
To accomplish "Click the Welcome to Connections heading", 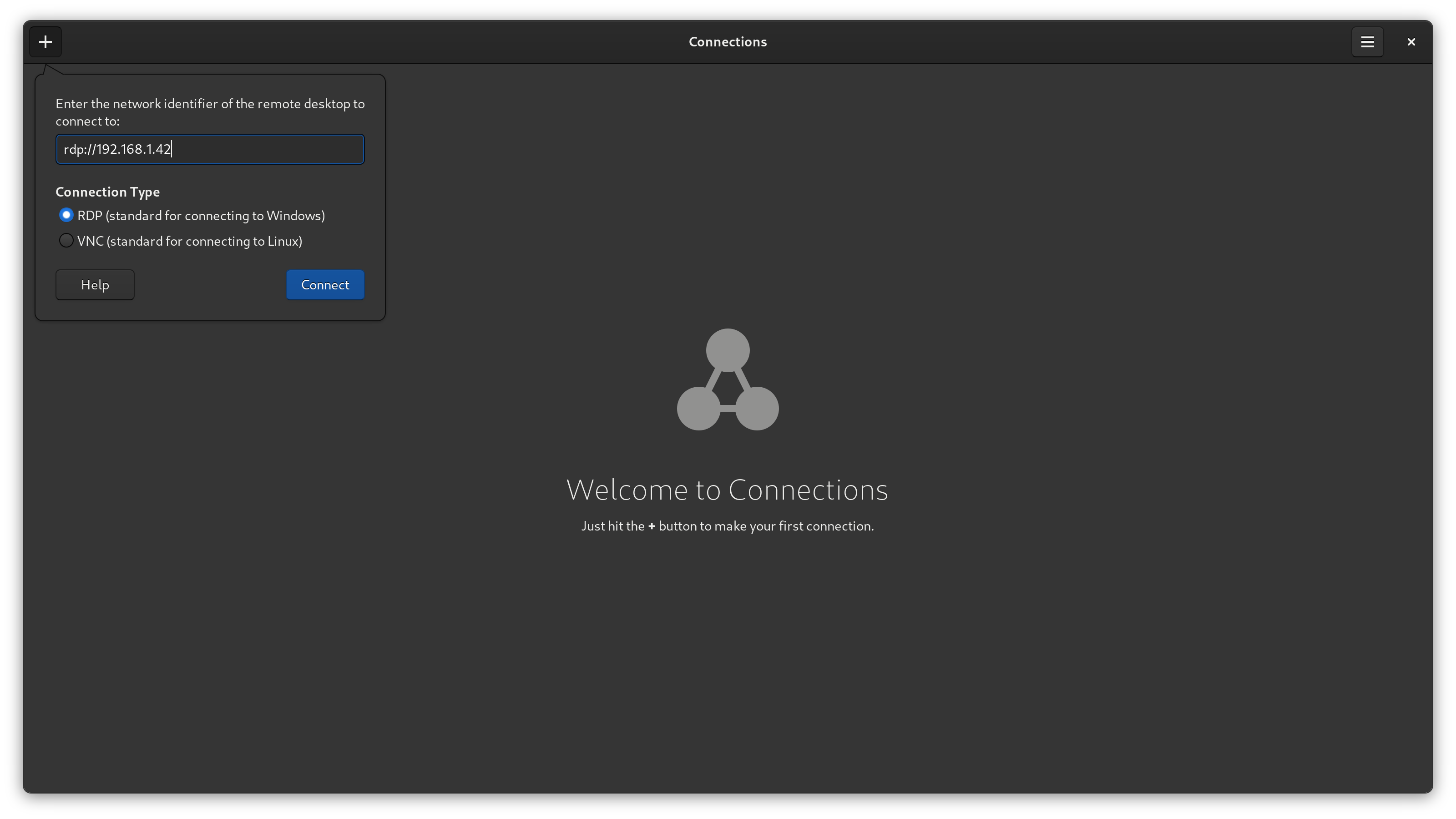I will [728, 490].
